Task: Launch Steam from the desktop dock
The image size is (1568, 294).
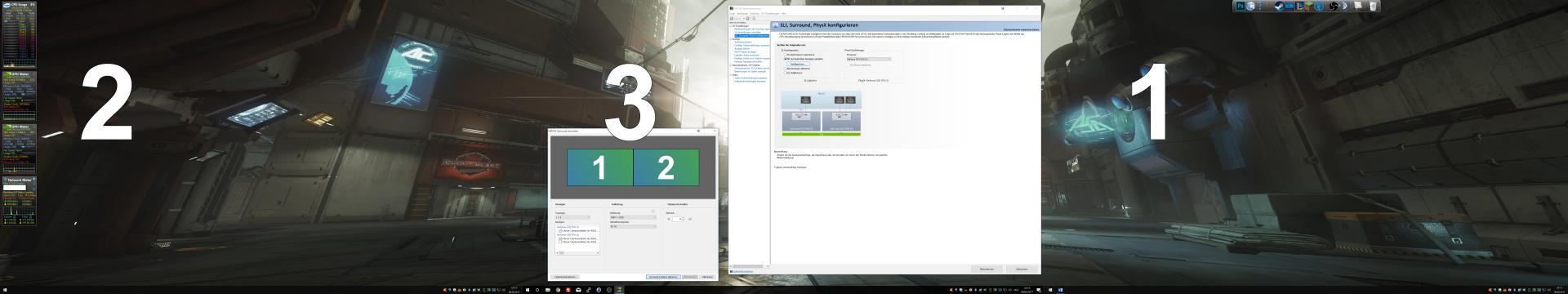Action: click(1280, 6)
